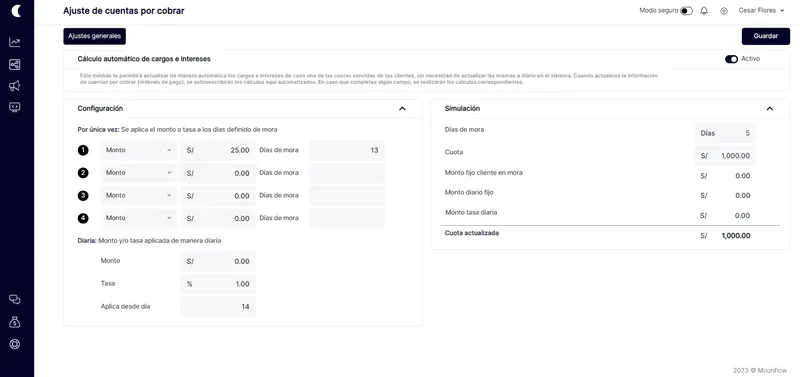Open the settings gear icon

[724, 11]
